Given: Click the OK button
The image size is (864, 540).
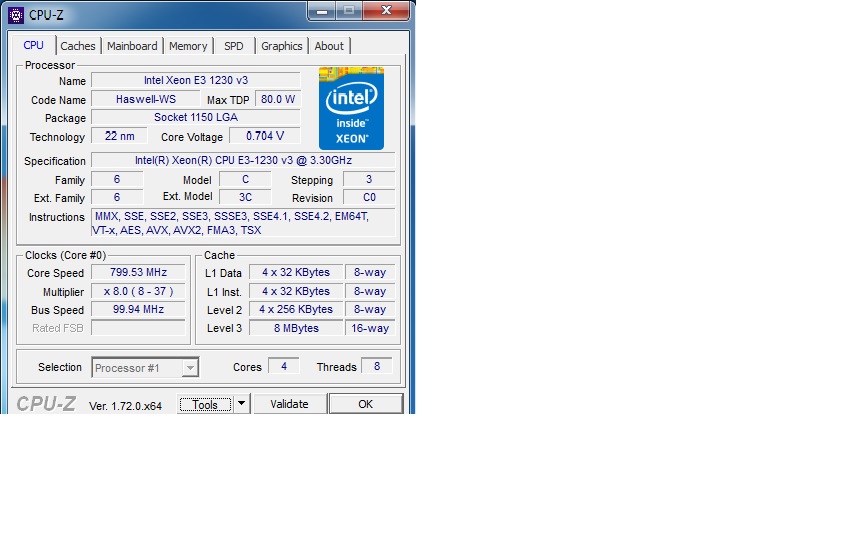Looking at the screenshot, I should 365,404.
